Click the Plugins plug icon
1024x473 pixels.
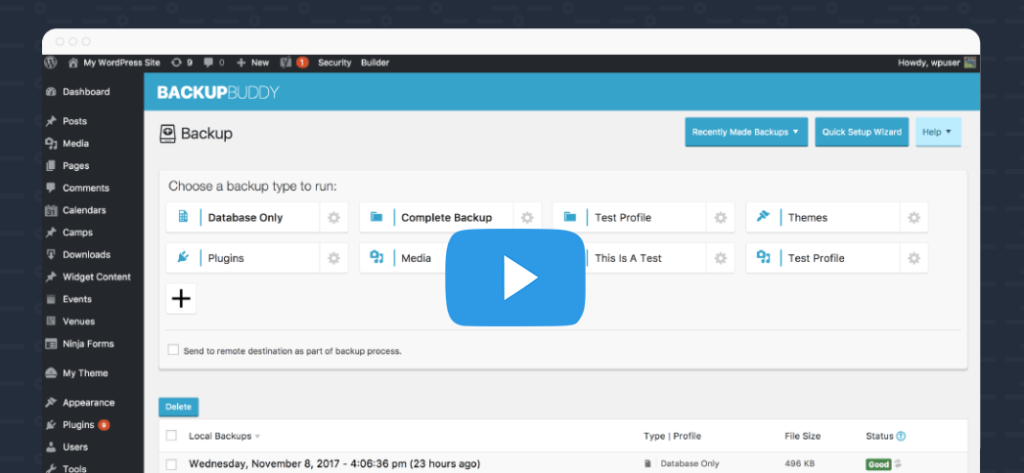click(183, 257)
